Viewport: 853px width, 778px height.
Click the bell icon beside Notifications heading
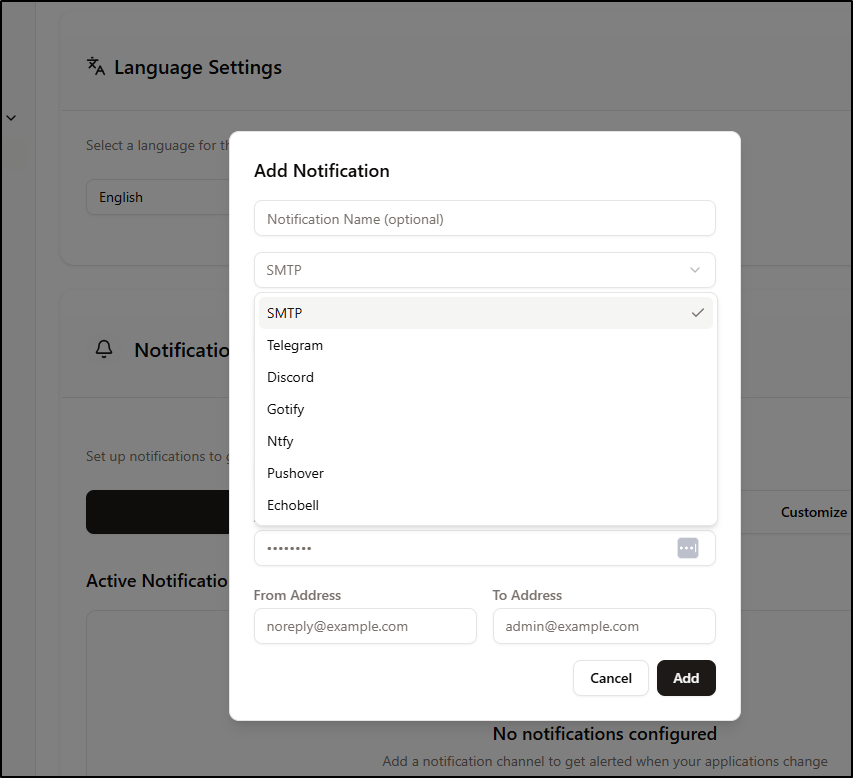[x=104, y=349]
